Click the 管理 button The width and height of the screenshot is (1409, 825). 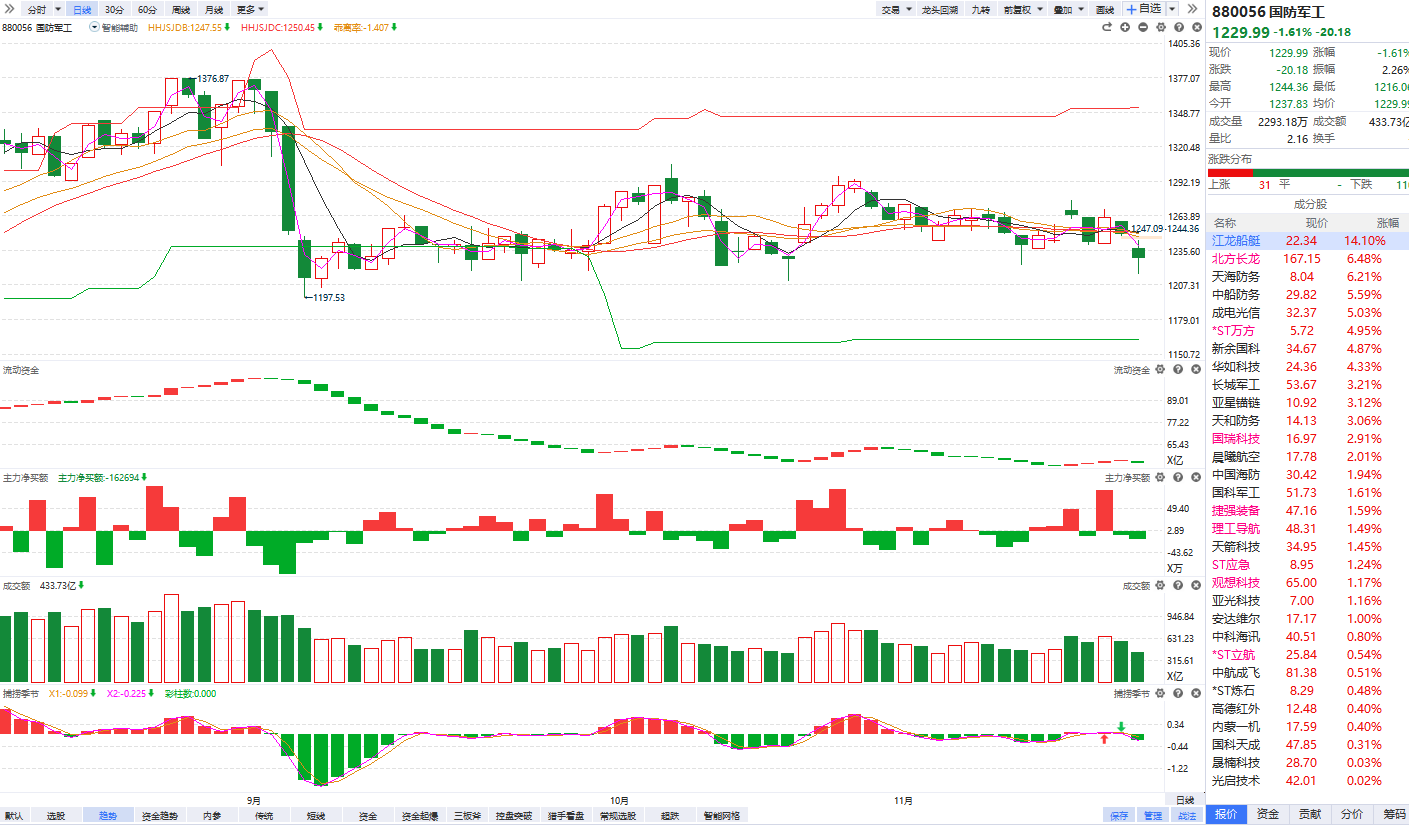[x=1153, y=816]
